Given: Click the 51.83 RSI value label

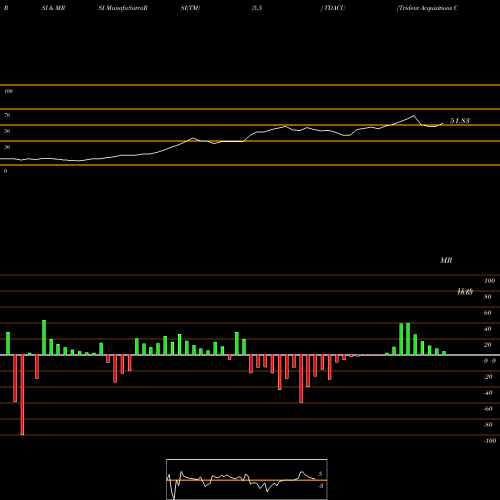Looking at the screenshot, I should (x=460, y=121).
